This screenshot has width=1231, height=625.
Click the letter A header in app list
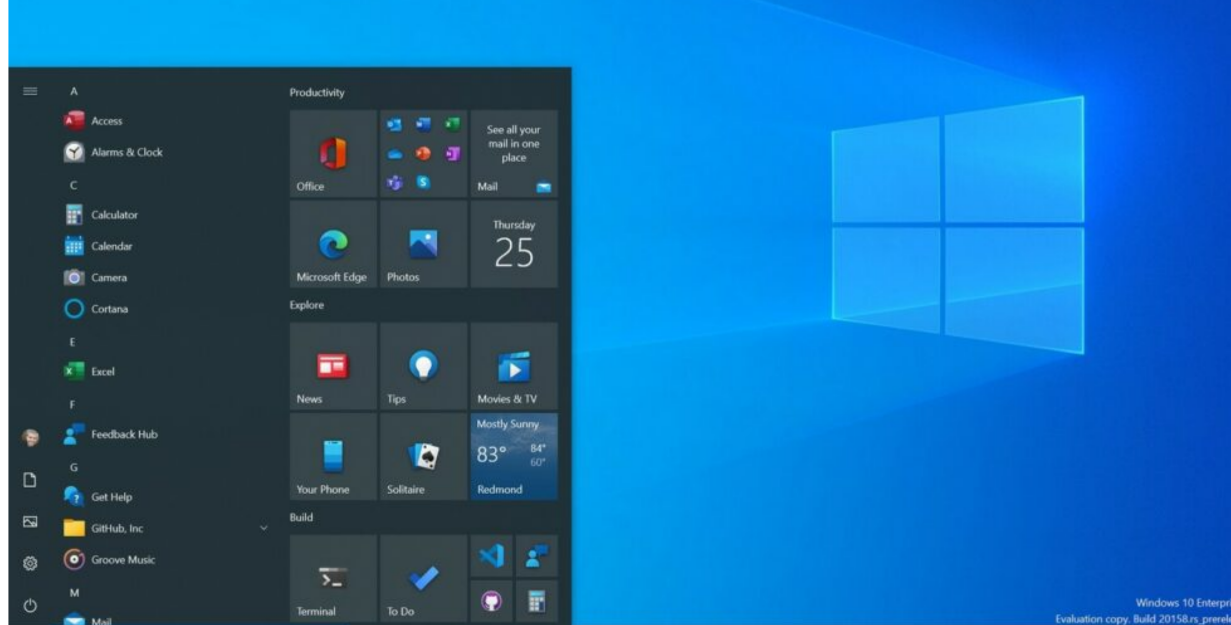click(x=74, y=91)
